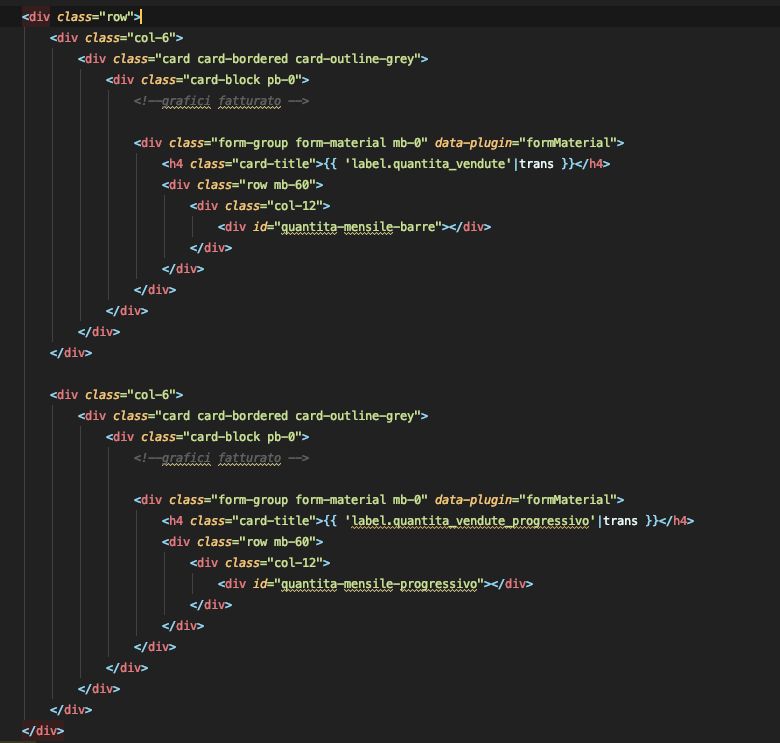Click the </div> right after "quantita-mensile-progressivo"
This screenshot has height=743, width=780.
tap(512, 584)
